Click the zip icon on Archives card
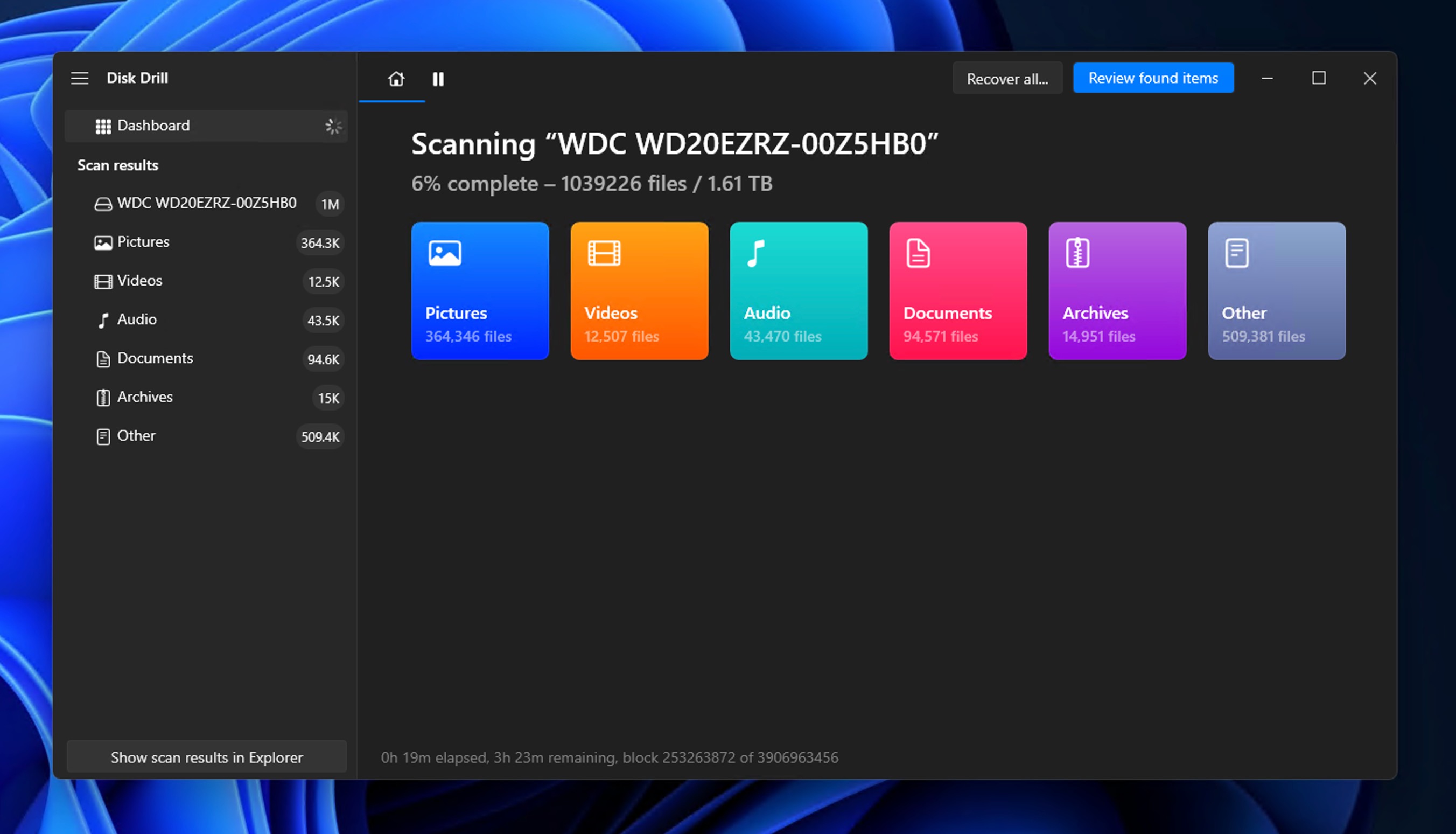Viewport: 1456px width, 834px height. [x=1077, y=253]
